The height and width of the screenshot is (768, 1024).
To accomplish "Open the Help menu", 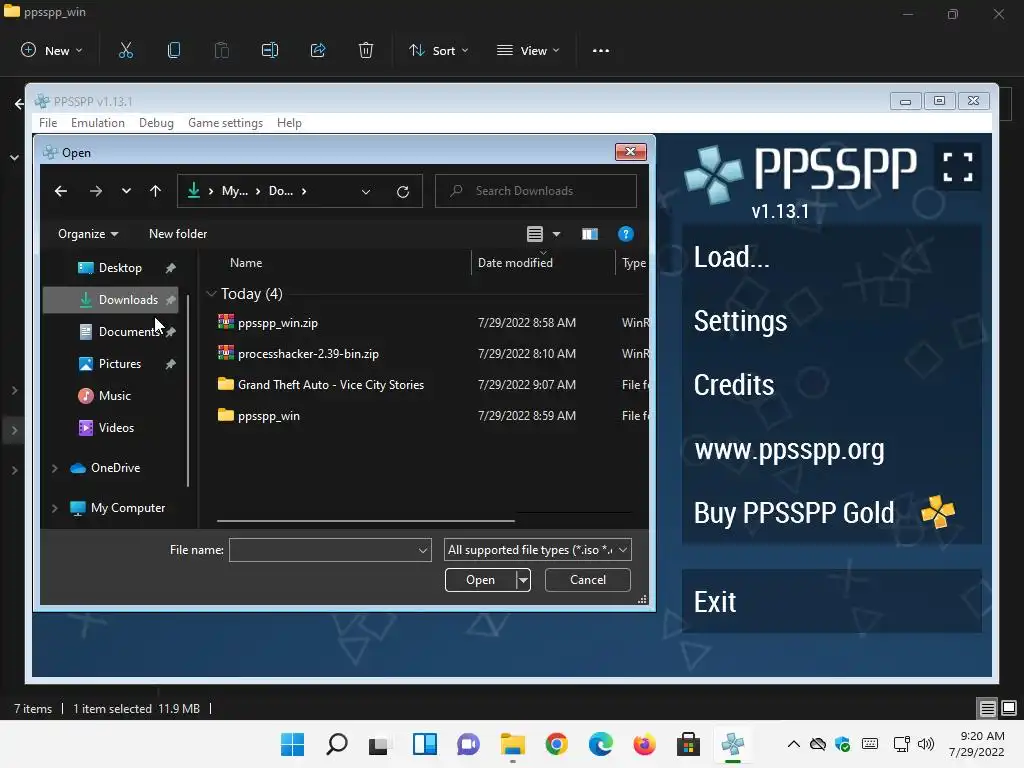I will tap(289, 123).
